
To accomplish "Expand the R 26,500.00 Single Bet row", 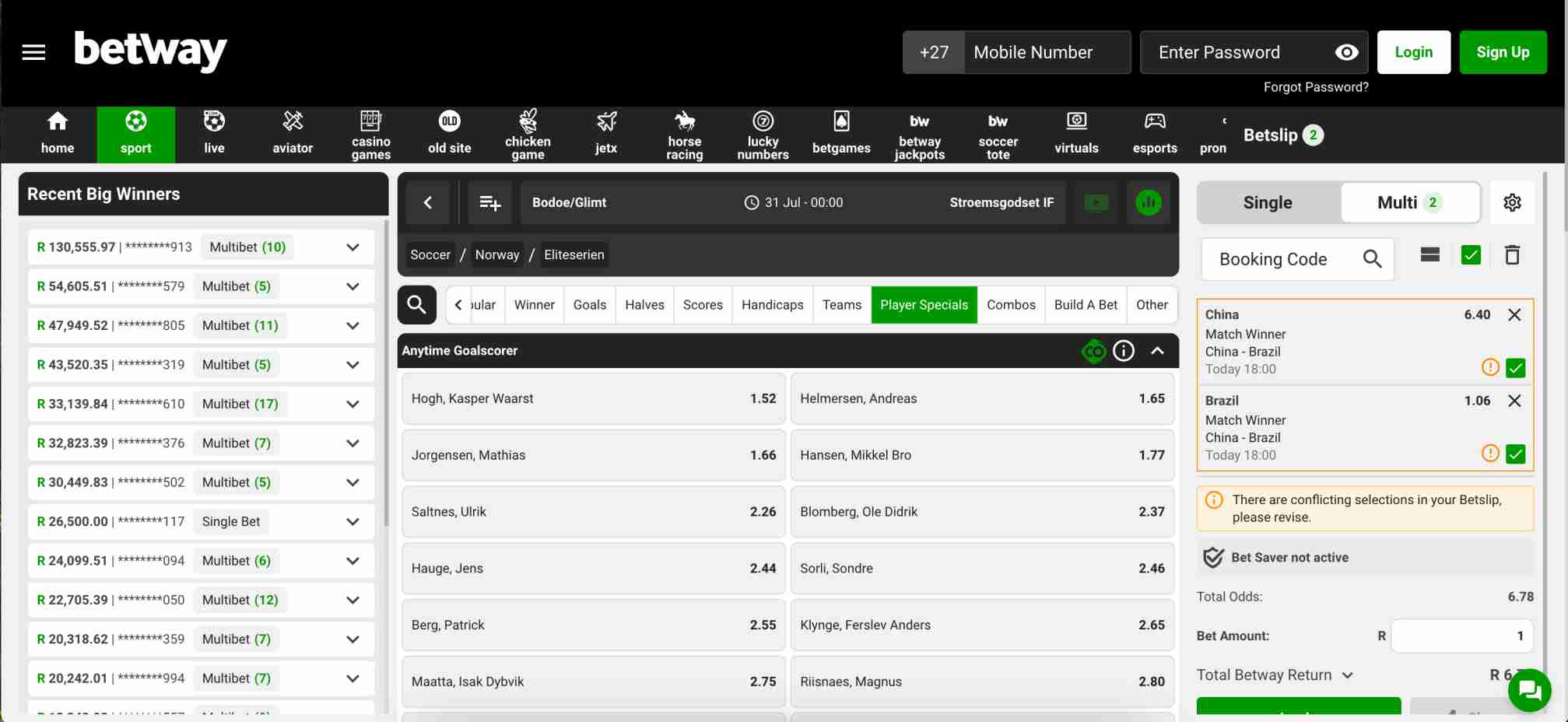I will coord(353,521).
